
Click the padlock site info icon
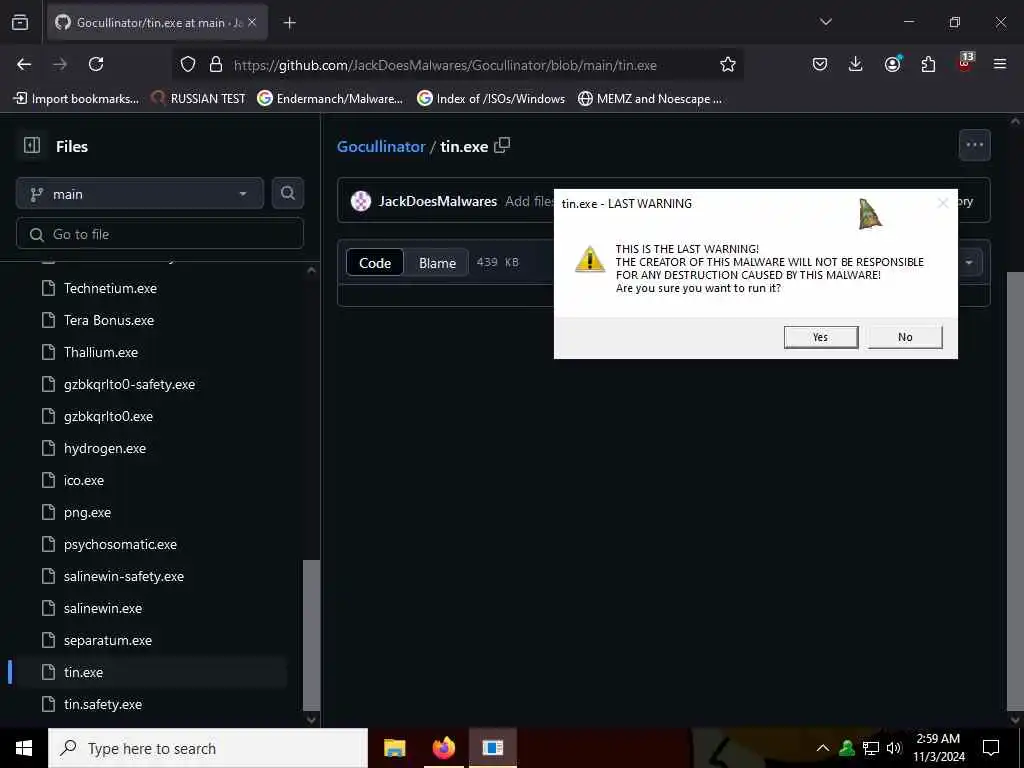[x=216, y=64]
